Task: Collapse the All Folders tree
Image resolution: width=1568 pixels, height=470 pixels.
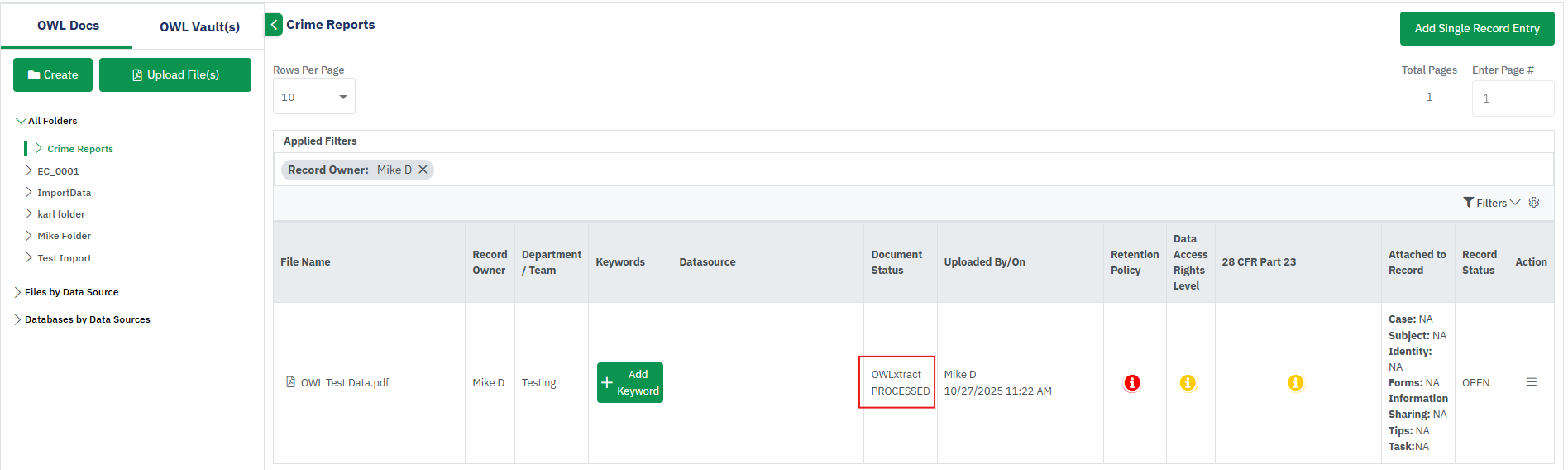Action: click(x=21, y=121)
